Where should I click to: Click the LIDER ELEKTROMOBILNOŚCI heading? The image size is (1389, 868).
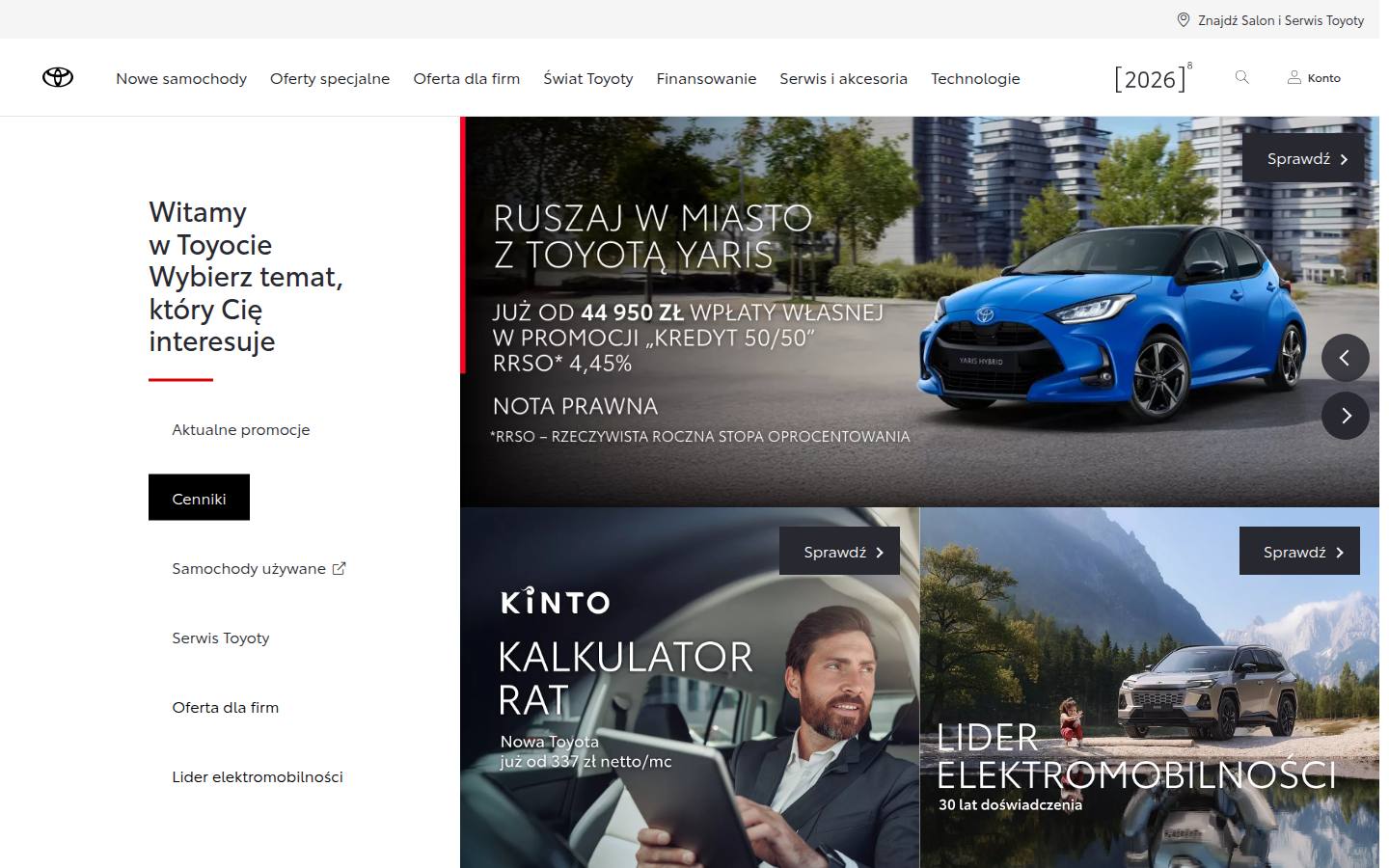pyautogui.click(x=1136, y=756)
